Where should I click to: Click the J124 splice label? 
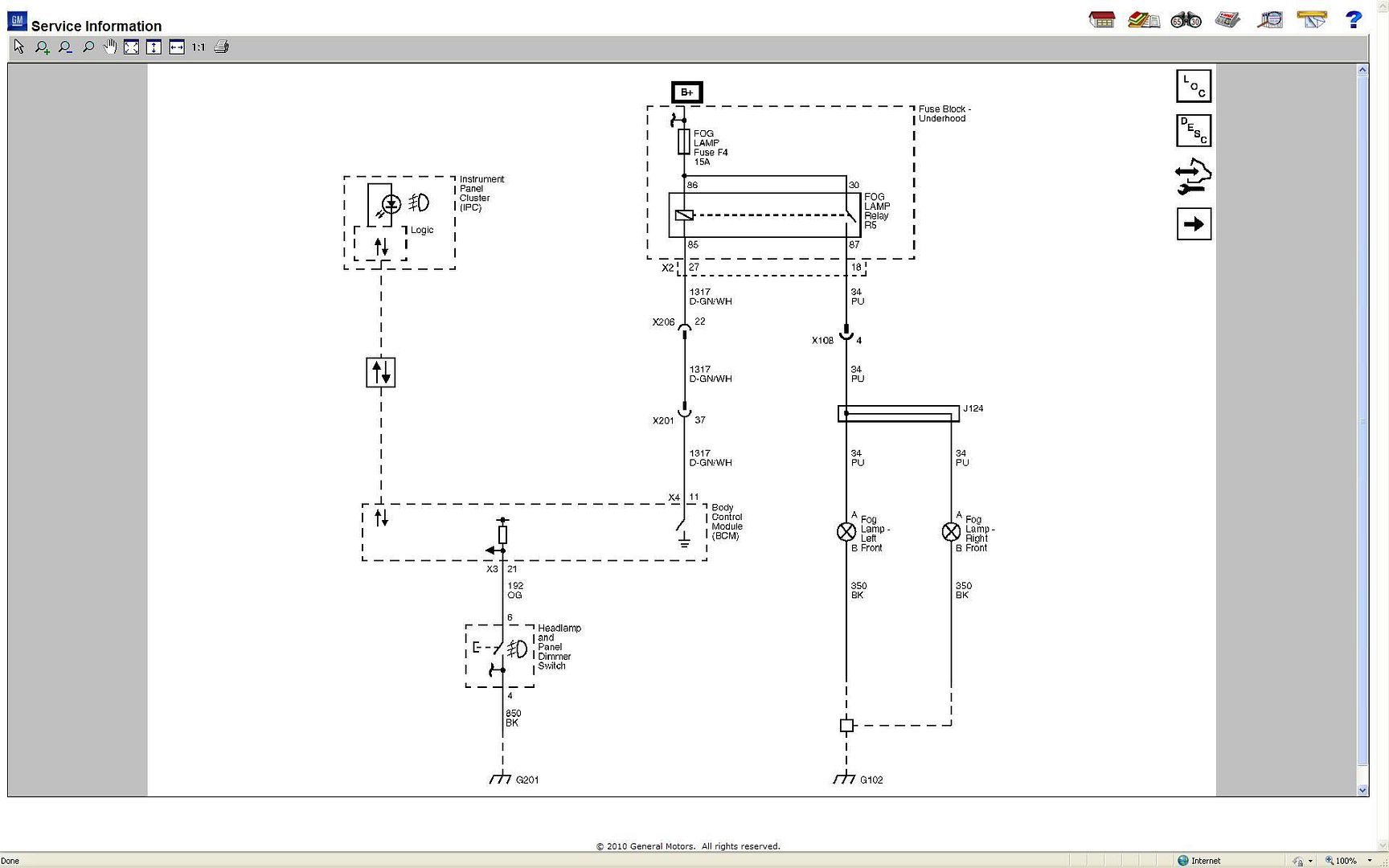click(973, 408)
